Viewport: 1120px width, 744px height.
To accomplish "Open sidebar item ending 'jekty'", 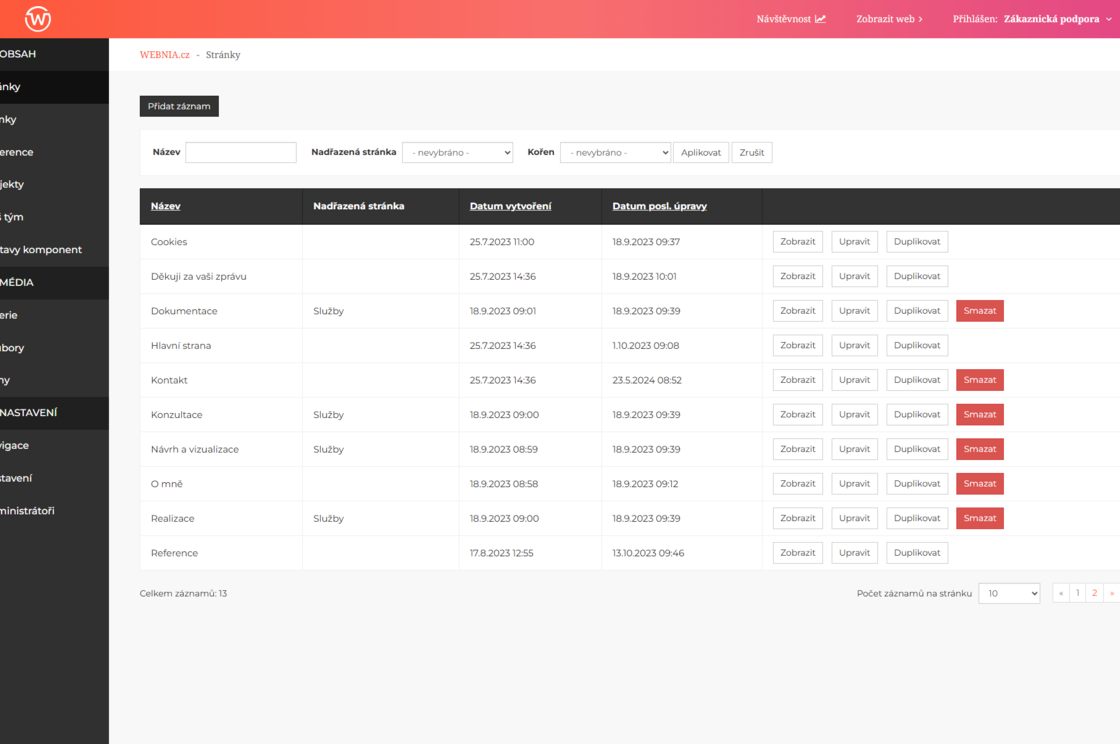I will 54,184.
